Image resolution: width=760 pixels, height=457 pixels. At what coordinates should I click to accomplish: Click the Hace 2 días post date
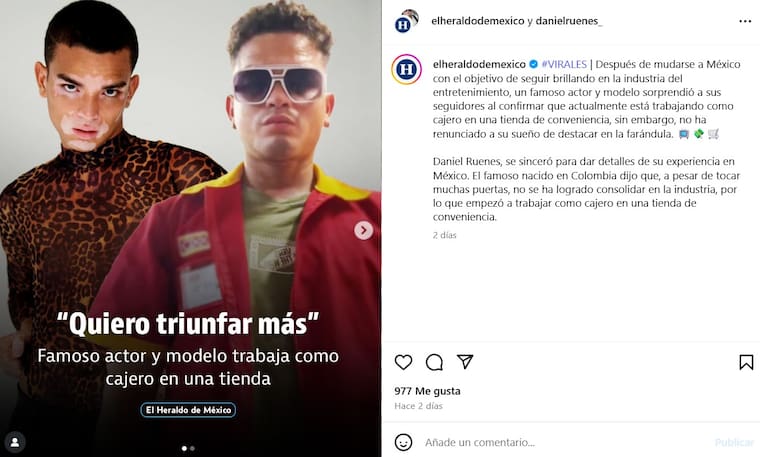418,406
